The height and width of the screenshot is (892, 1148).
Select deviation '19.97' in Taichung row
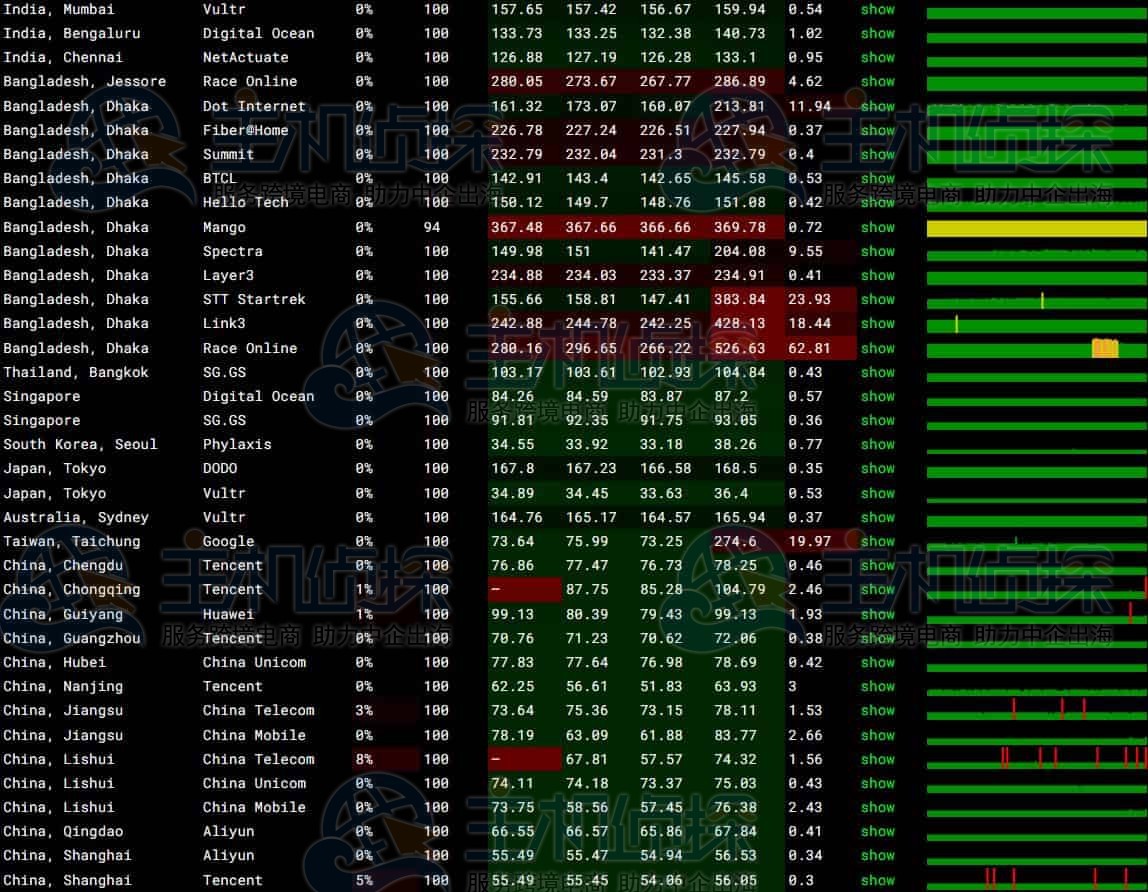(x=809, y=542)
